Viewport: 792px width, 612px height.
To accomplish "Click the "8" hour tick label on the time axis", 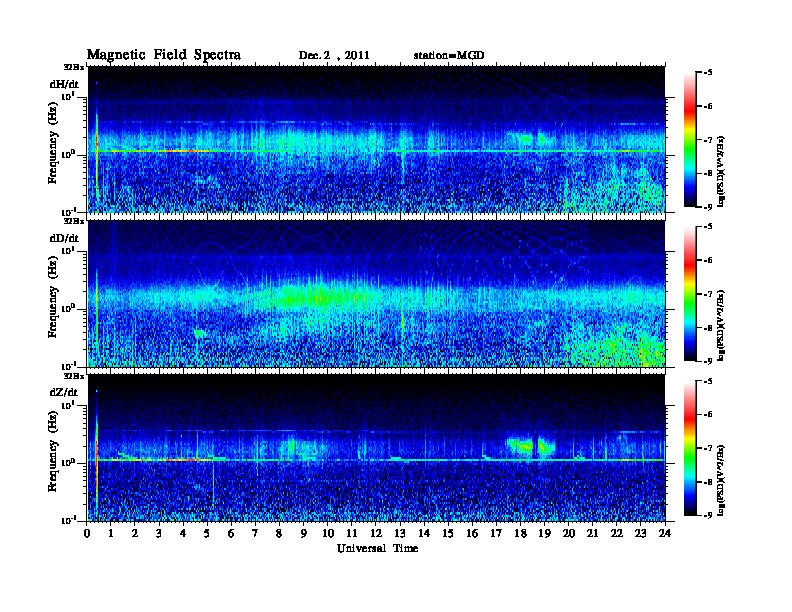I will coord(279,533).
